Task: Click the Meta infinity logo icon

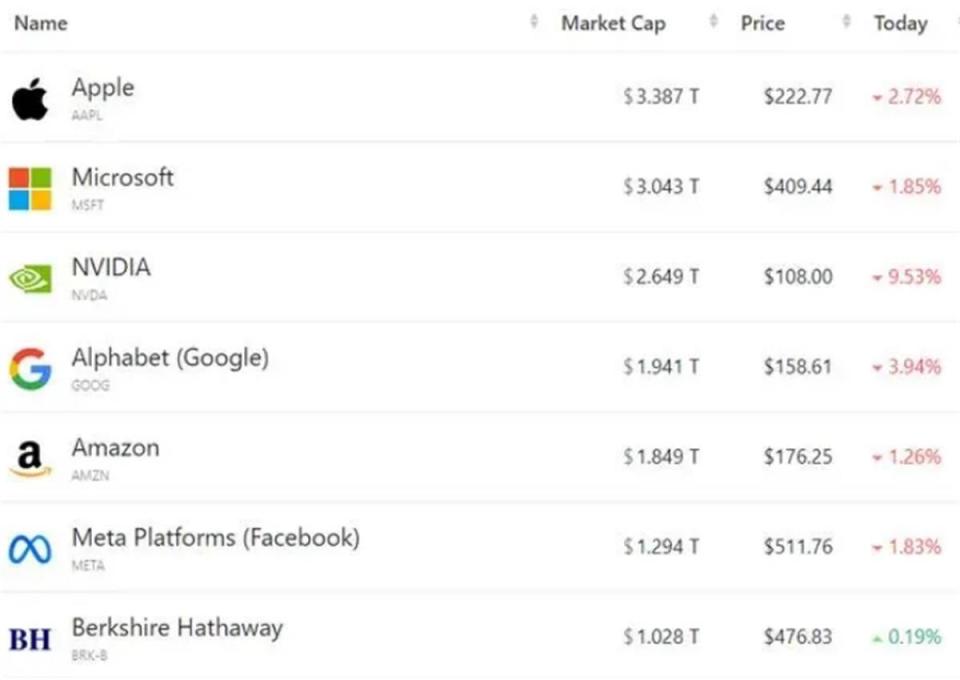Action: click(30, 548)
